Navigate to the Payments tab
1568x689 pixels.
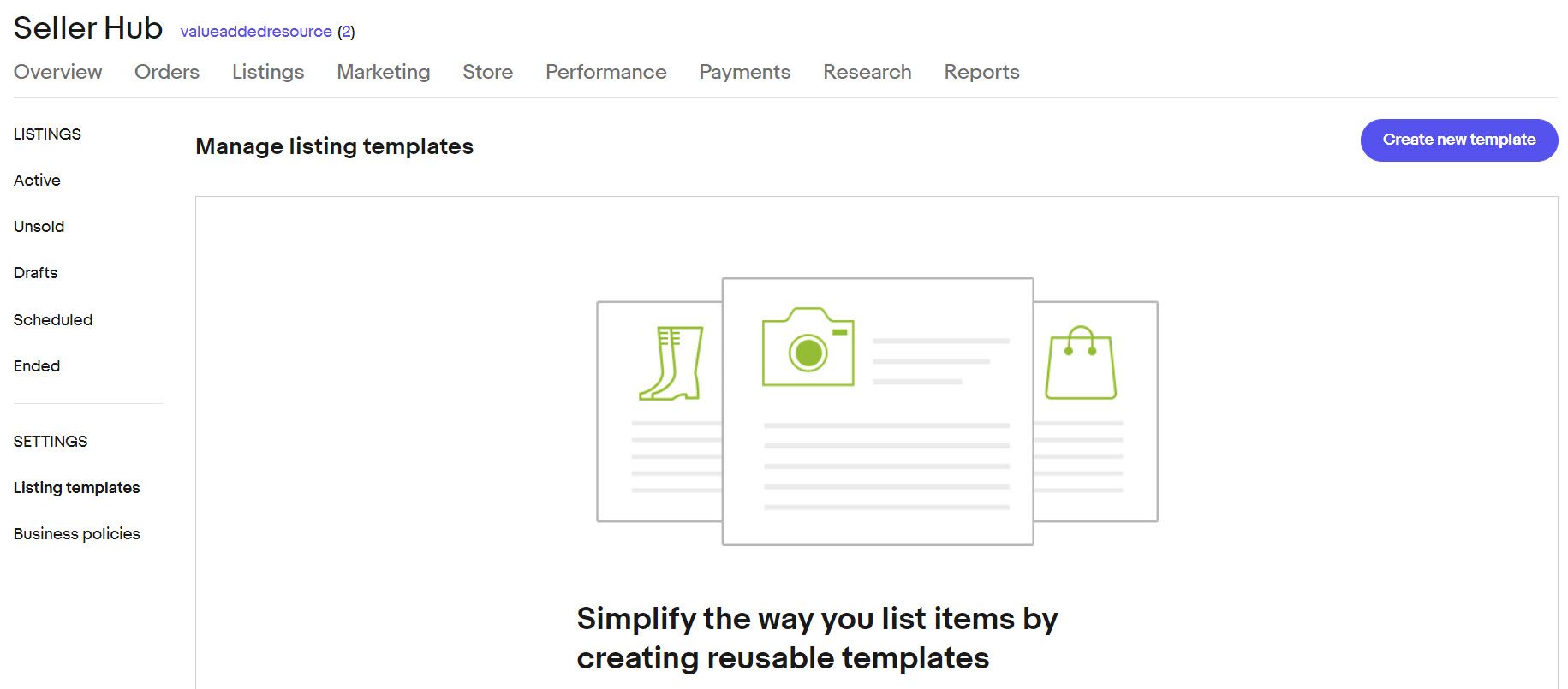[x=745, y=72]
